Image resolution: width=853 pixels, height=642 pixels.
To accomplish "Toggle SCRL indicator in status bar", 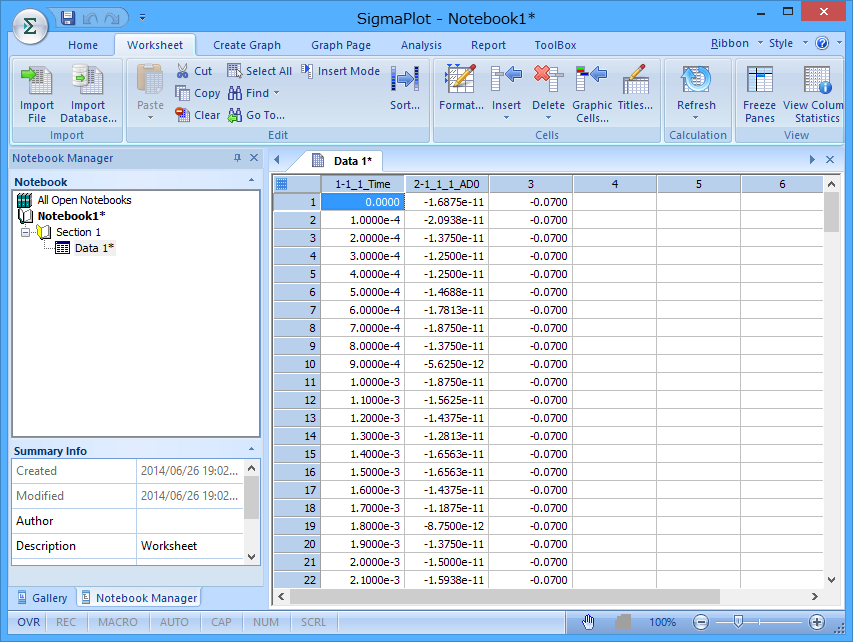I will [313, 622].
